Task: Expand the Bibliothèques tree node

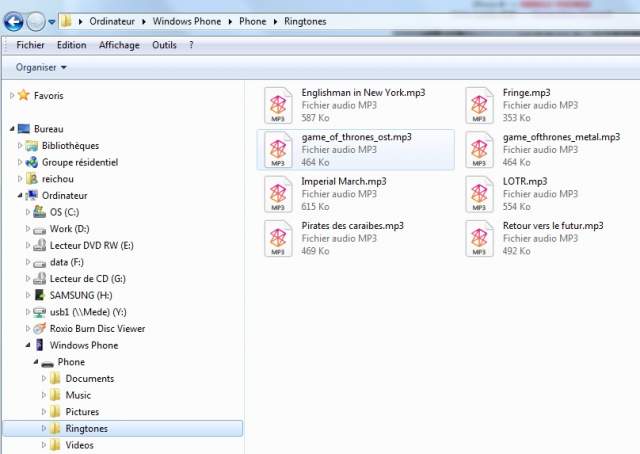Action: [20, 146]
